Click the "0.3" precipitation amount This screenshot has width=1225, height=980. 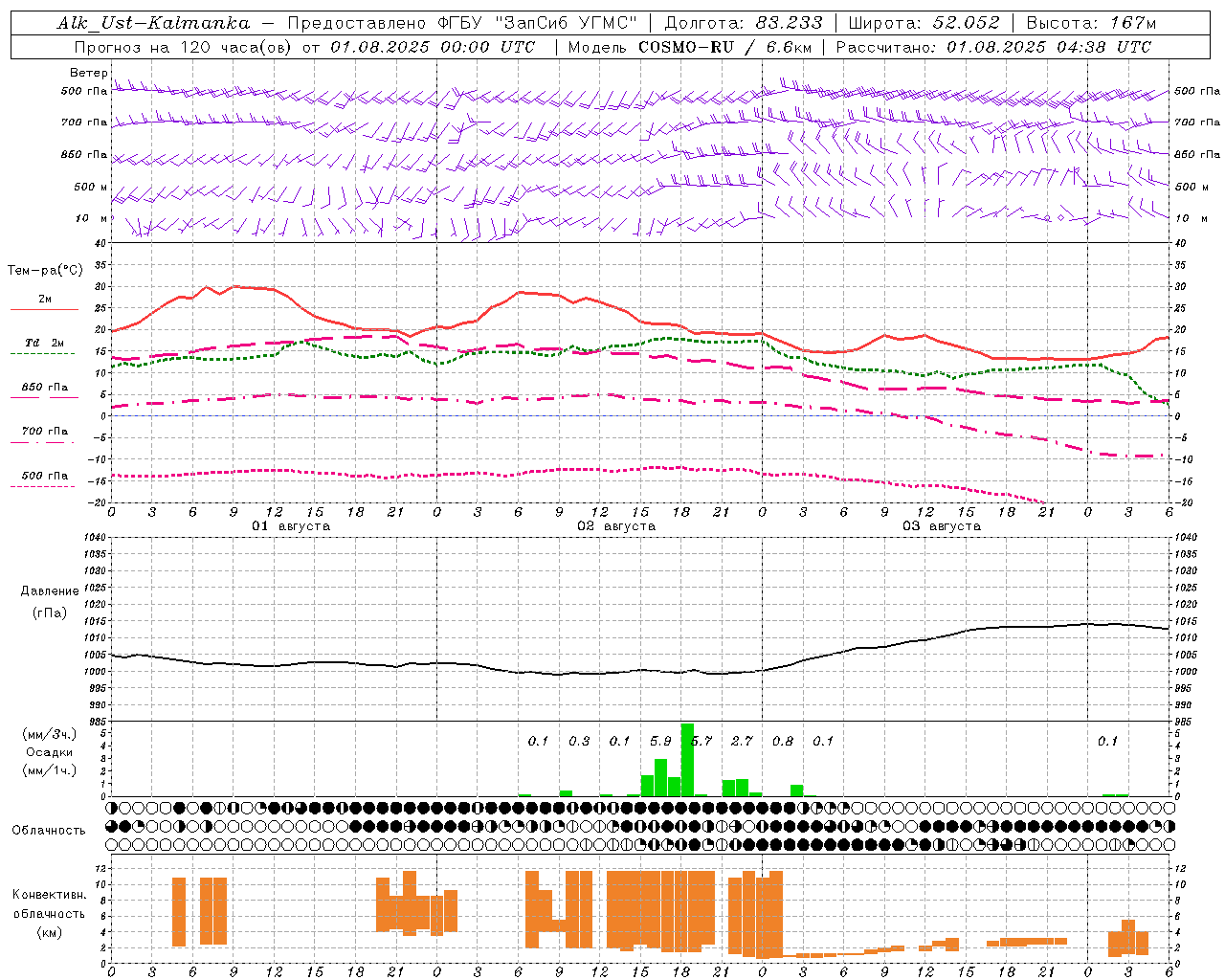(579, 742)
